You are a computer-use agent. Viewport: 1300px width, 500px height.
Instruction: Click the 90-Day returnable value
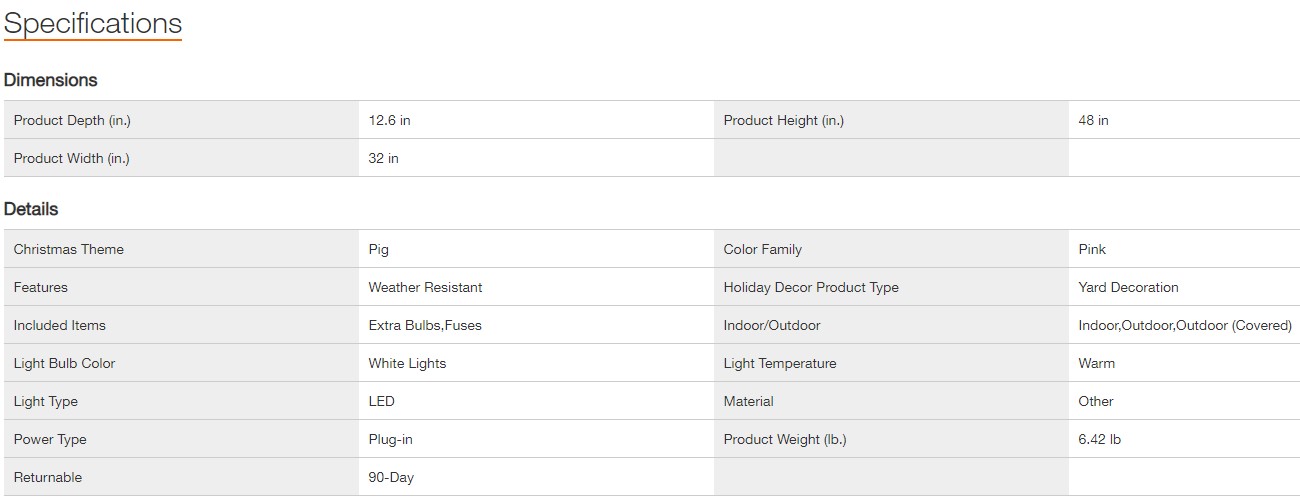[391, 477]
